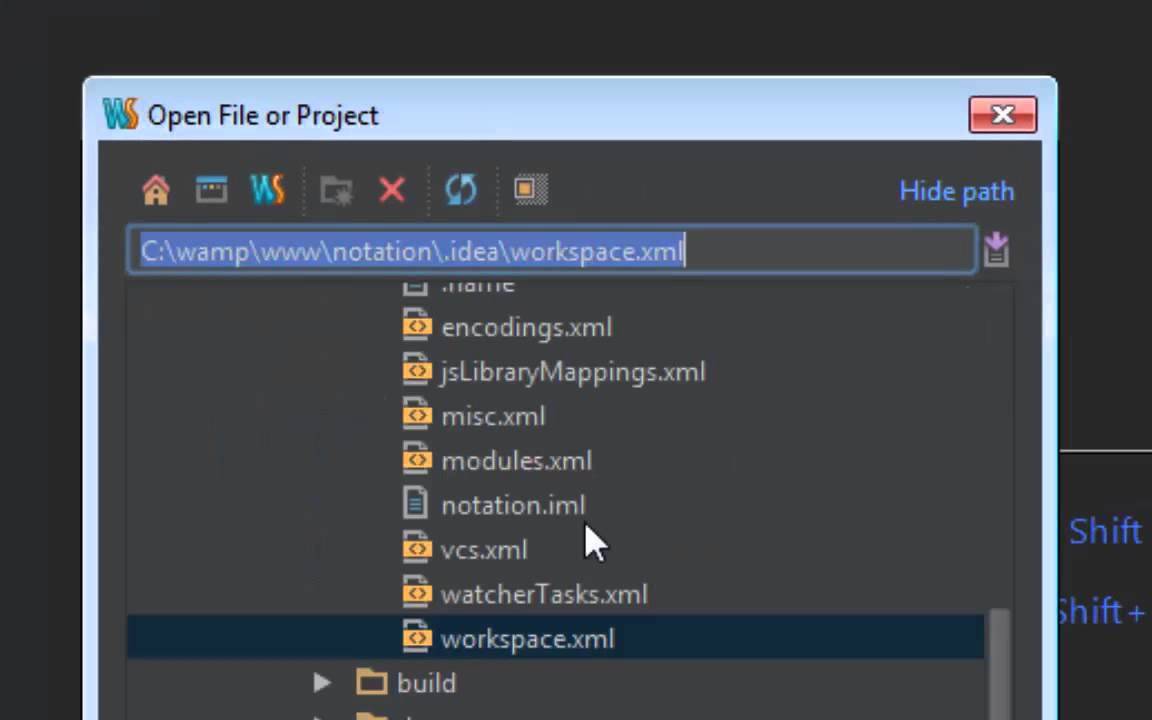This screenshot has width=1152, height=720.
Task: Expand the build folder arrow
Action: point(322,683)
